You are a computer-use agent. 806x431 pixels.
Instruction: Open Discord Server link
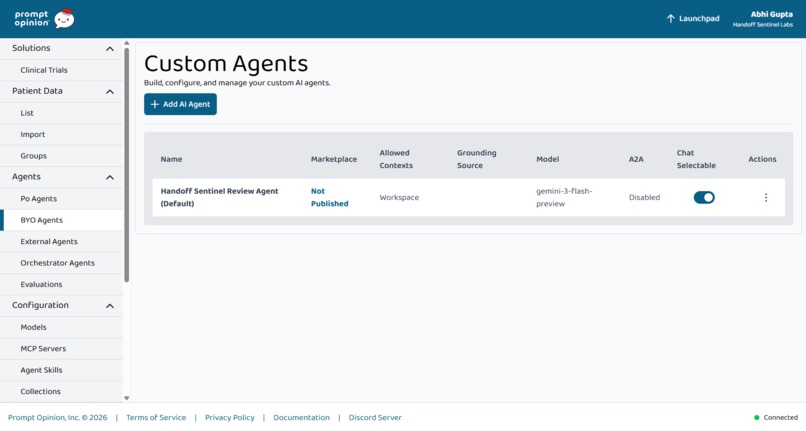[x=375, y=418]
